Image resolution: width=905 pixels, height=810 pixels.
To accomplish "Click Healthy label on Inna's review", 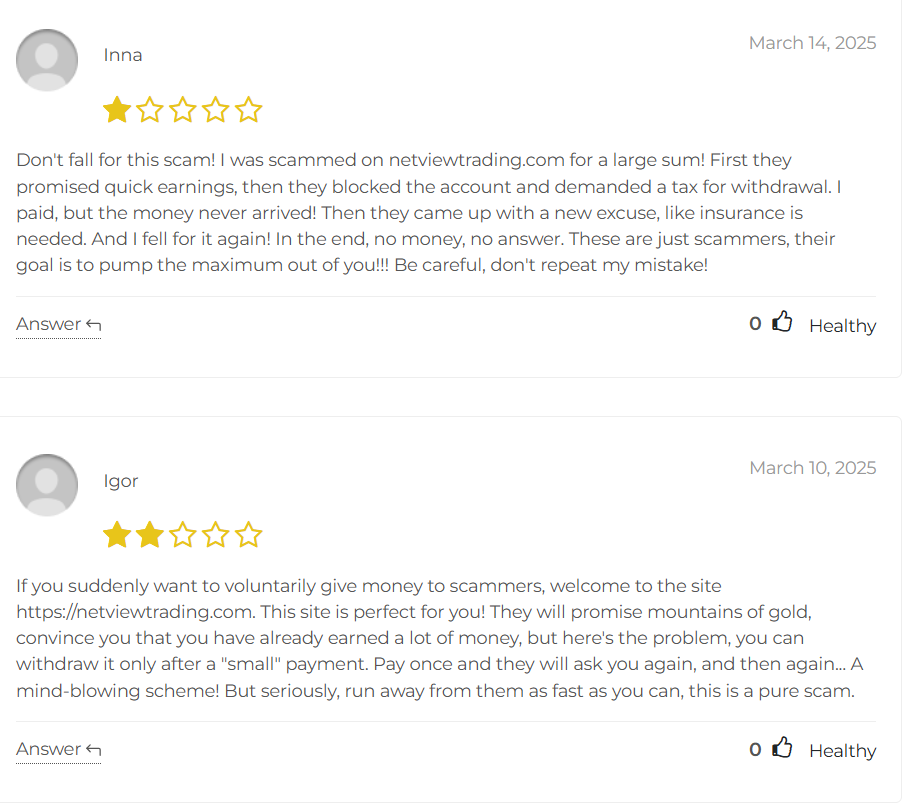I will [x=842, y=326].
